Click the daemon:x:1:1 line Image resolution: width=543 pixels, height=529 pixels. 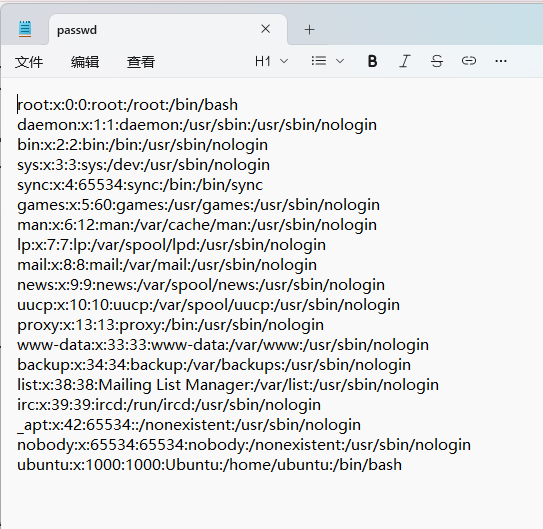[x=197, y=125]
